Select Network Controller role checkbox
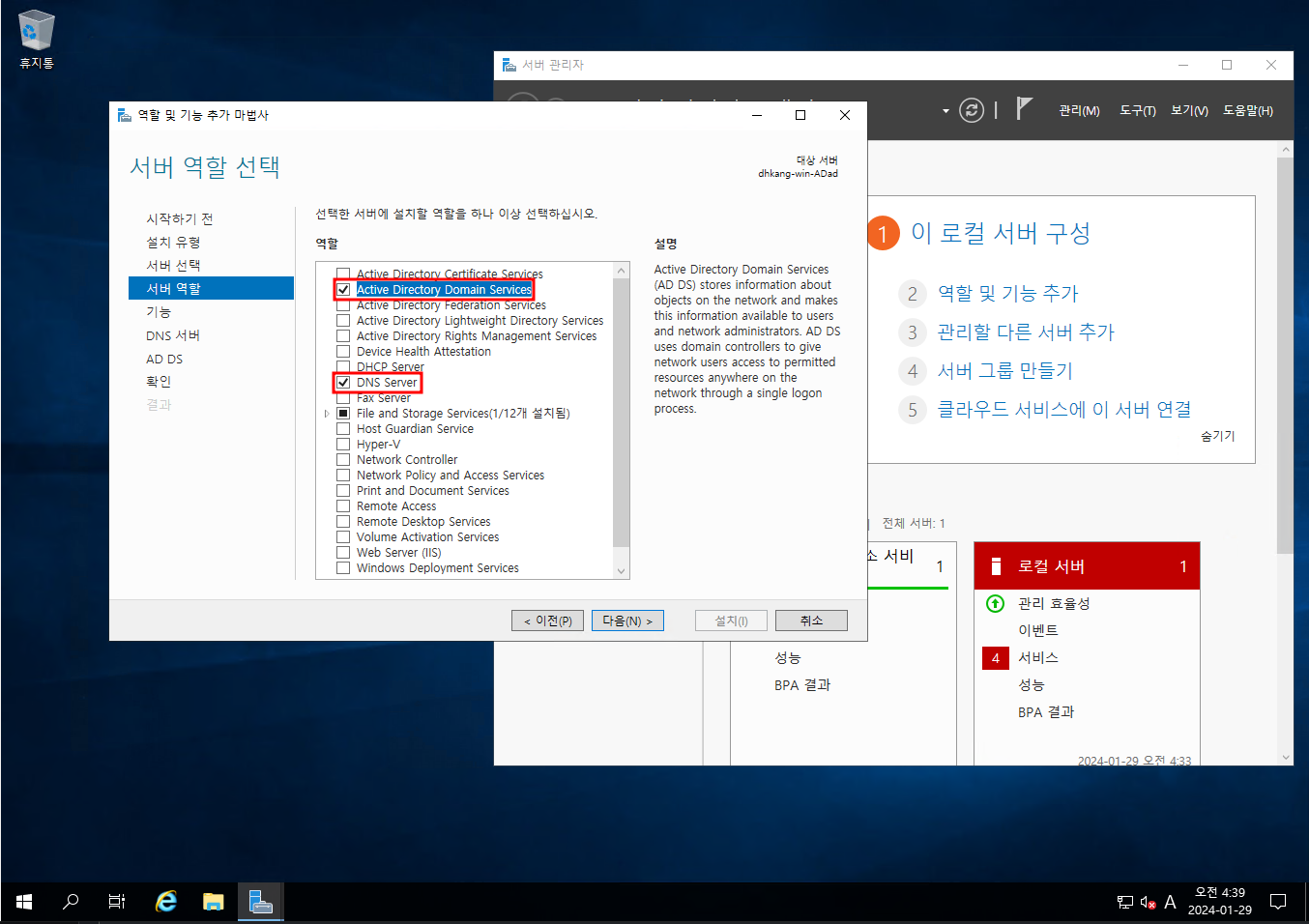The image size is (1309, 924). point(343,459)
